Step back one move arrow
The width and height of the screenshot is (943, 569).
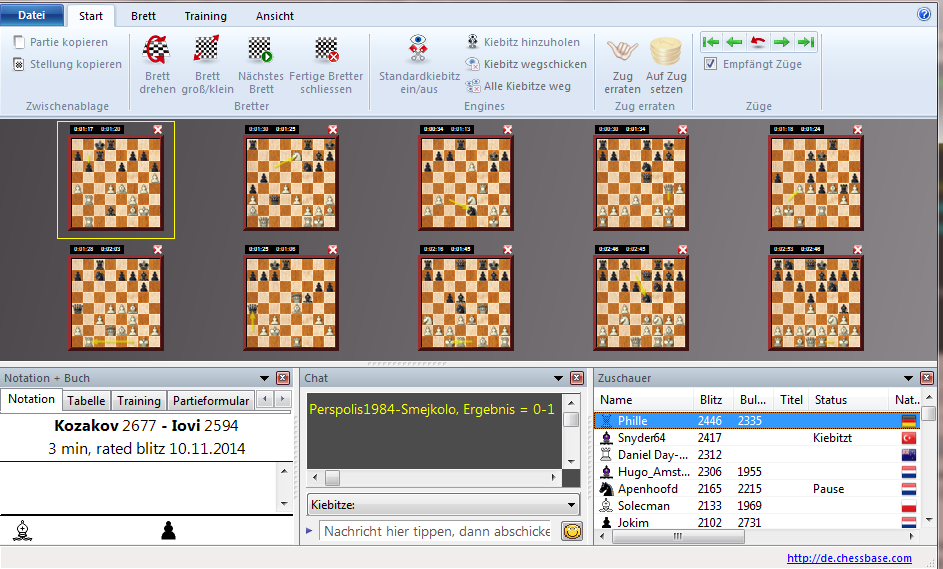click(x=734, y=42)
